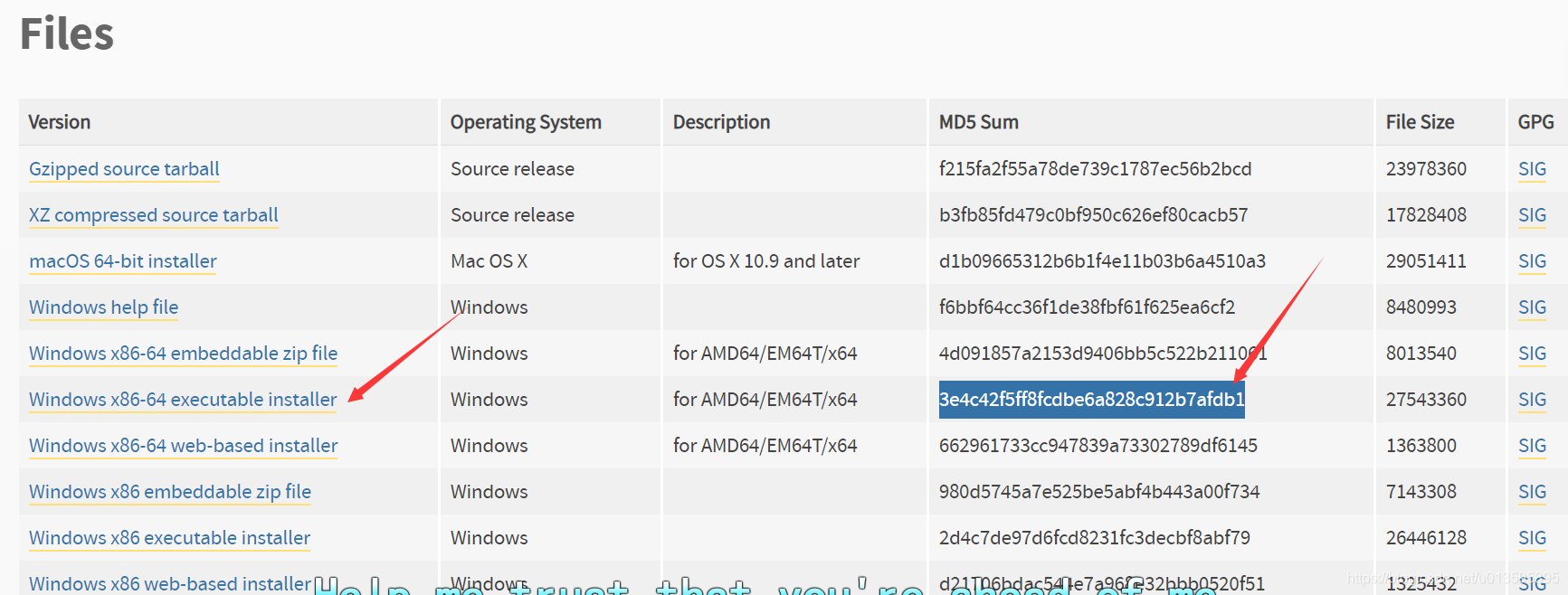Click file size 17828408
Screen dimensions: 1568x595
tap(1427, 215)
